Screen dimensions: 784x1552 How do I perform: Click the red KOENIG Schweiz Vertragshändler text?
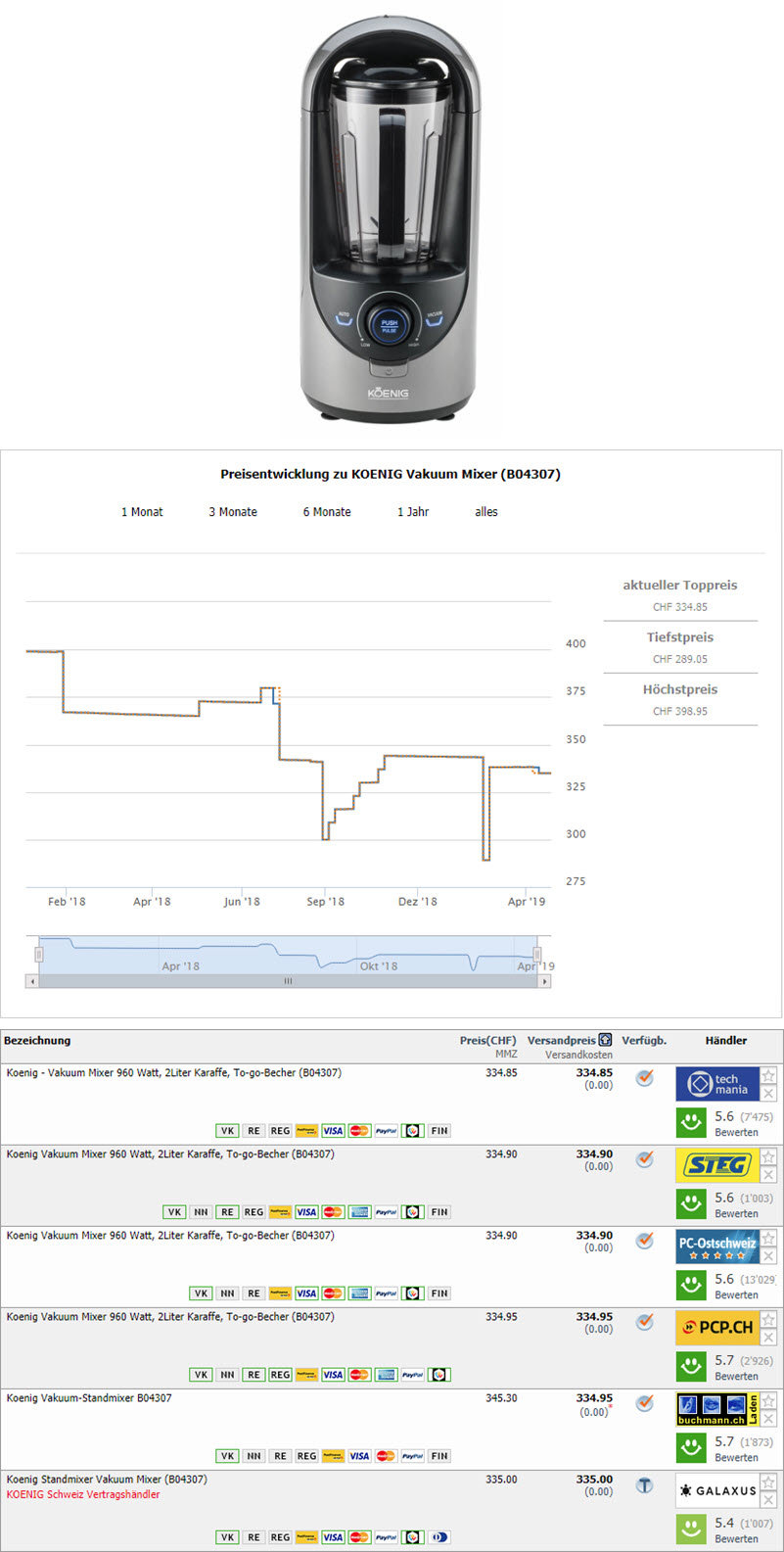(x=83, y=1495)
